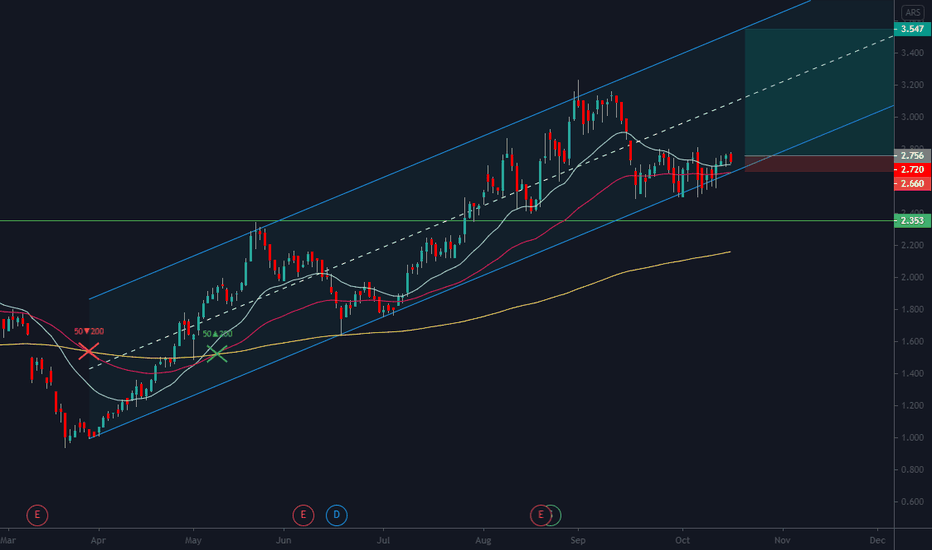
Task: Click the Apr label on time axis
Action: tap(98, 540)
